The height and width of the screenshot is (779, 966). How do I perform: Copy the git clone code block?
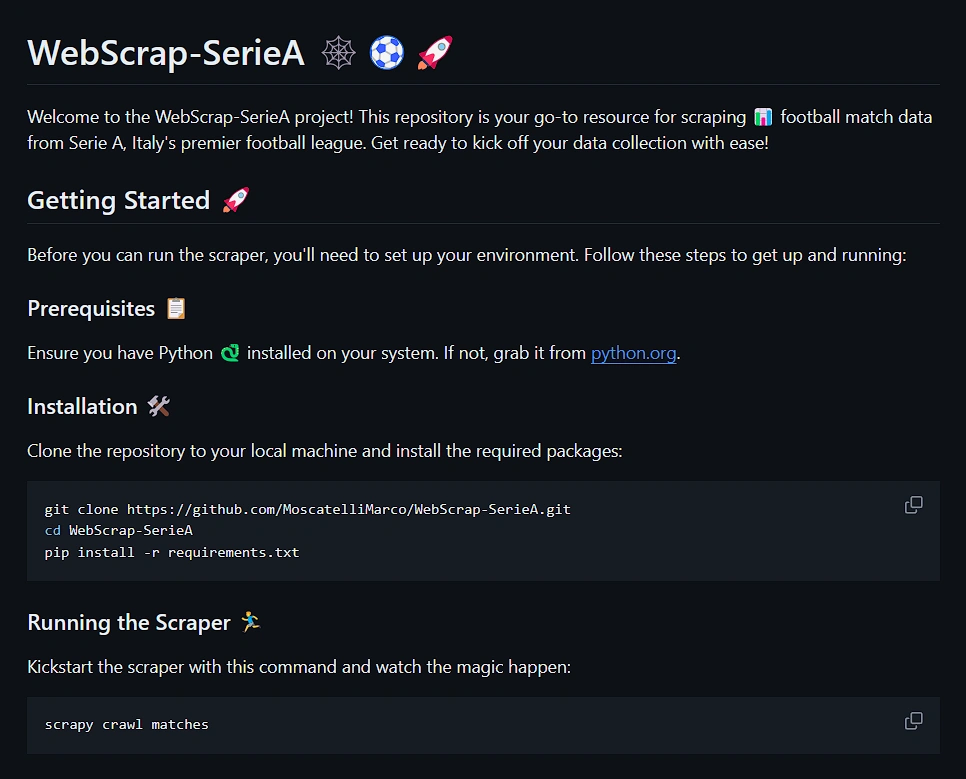[x=914, y=505]
